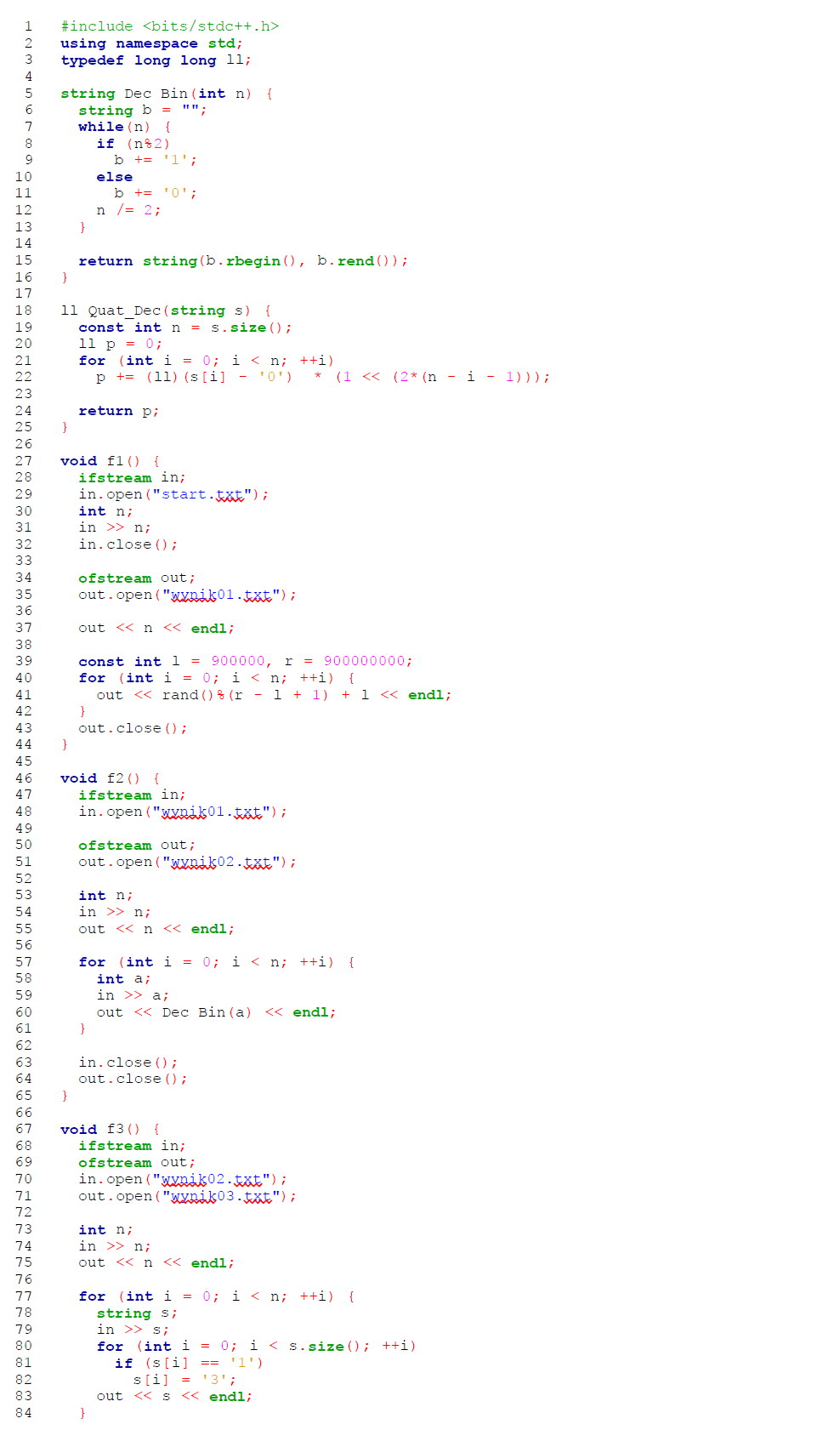Click the 'in.open("wynik01.txt");' line
Screen dimensions: 840x1447
pyautogui.click(x=183, y=812)
